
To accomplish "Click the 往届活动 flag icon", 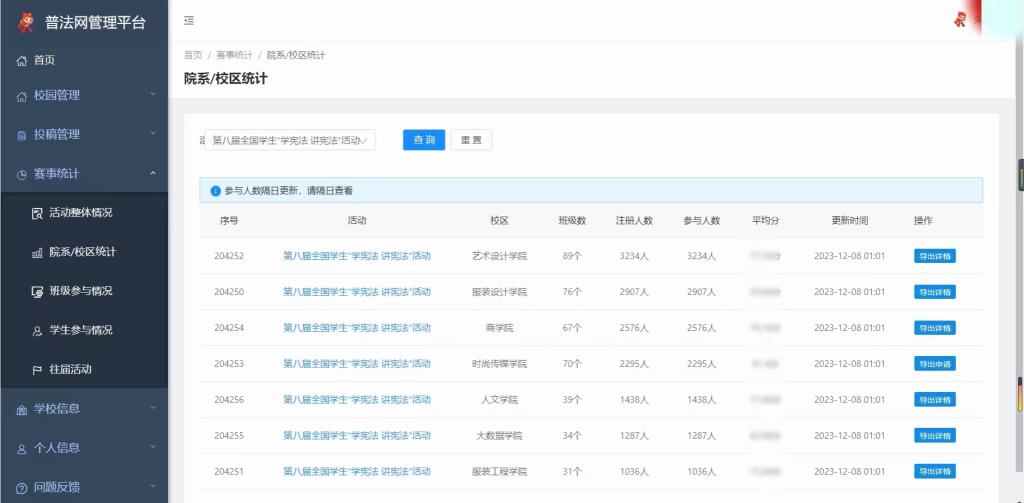I will [37, 370].
